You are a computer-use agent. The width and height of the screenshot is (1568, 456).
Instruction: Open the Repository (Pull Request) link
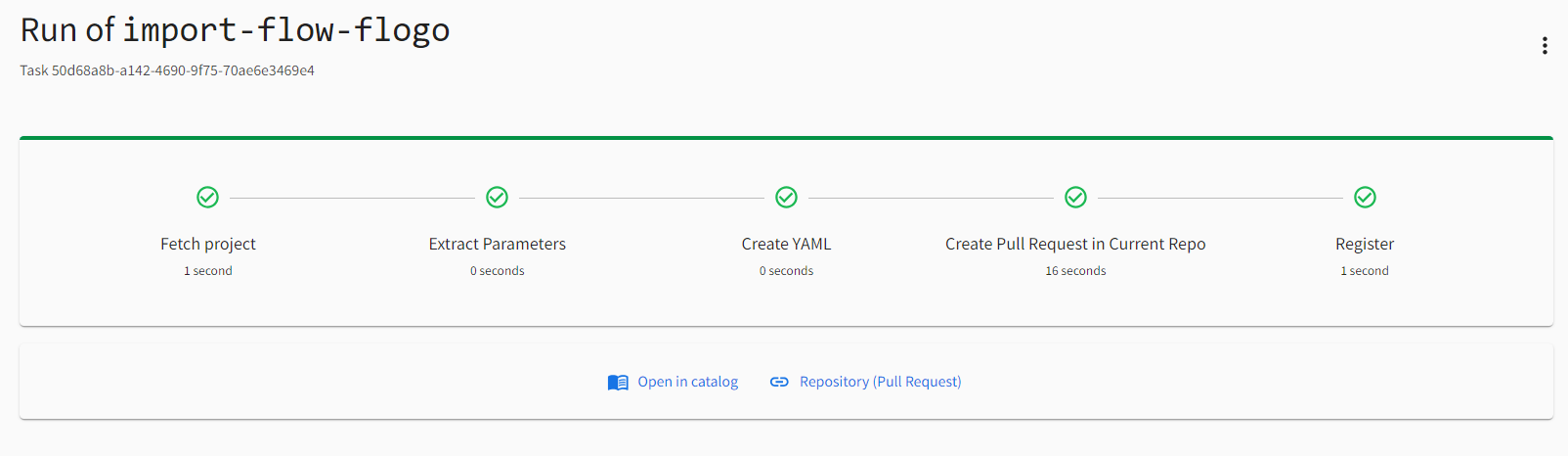click(x=880, y=382)
